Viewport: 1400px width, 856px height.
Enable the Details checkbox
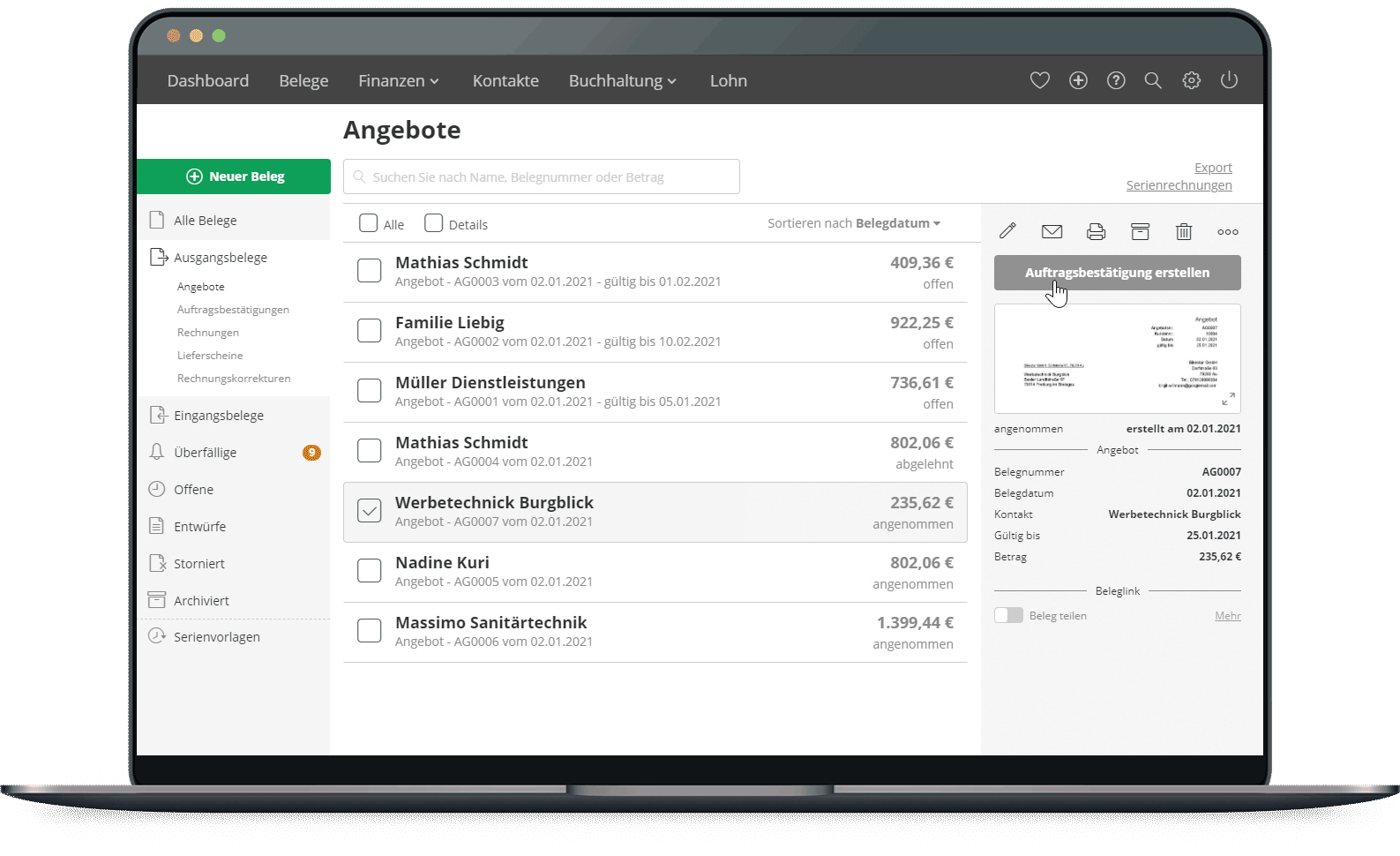pyautogui.click(x=433, y=223)
